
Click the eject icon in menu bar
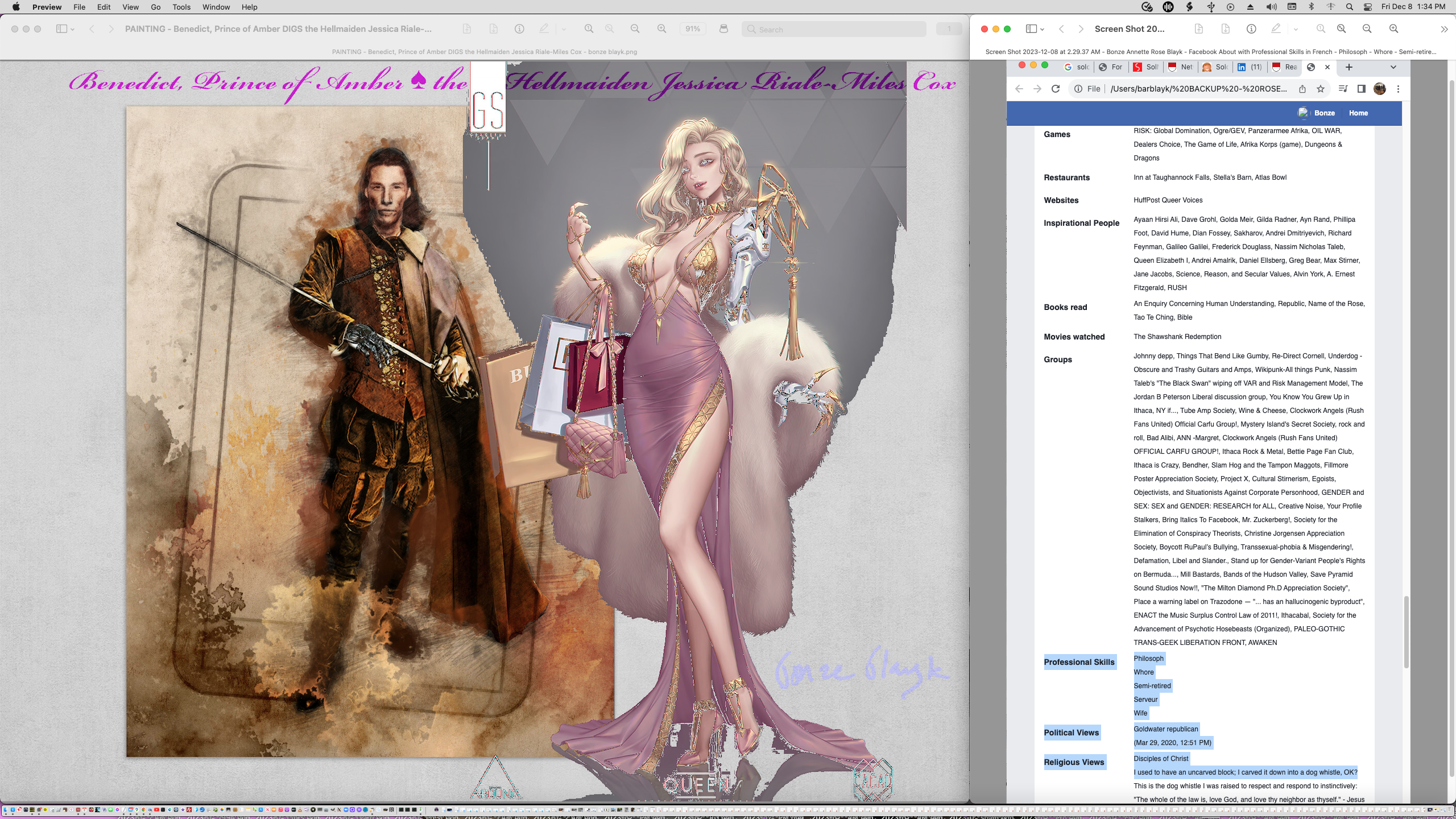tap(1250, 7)
